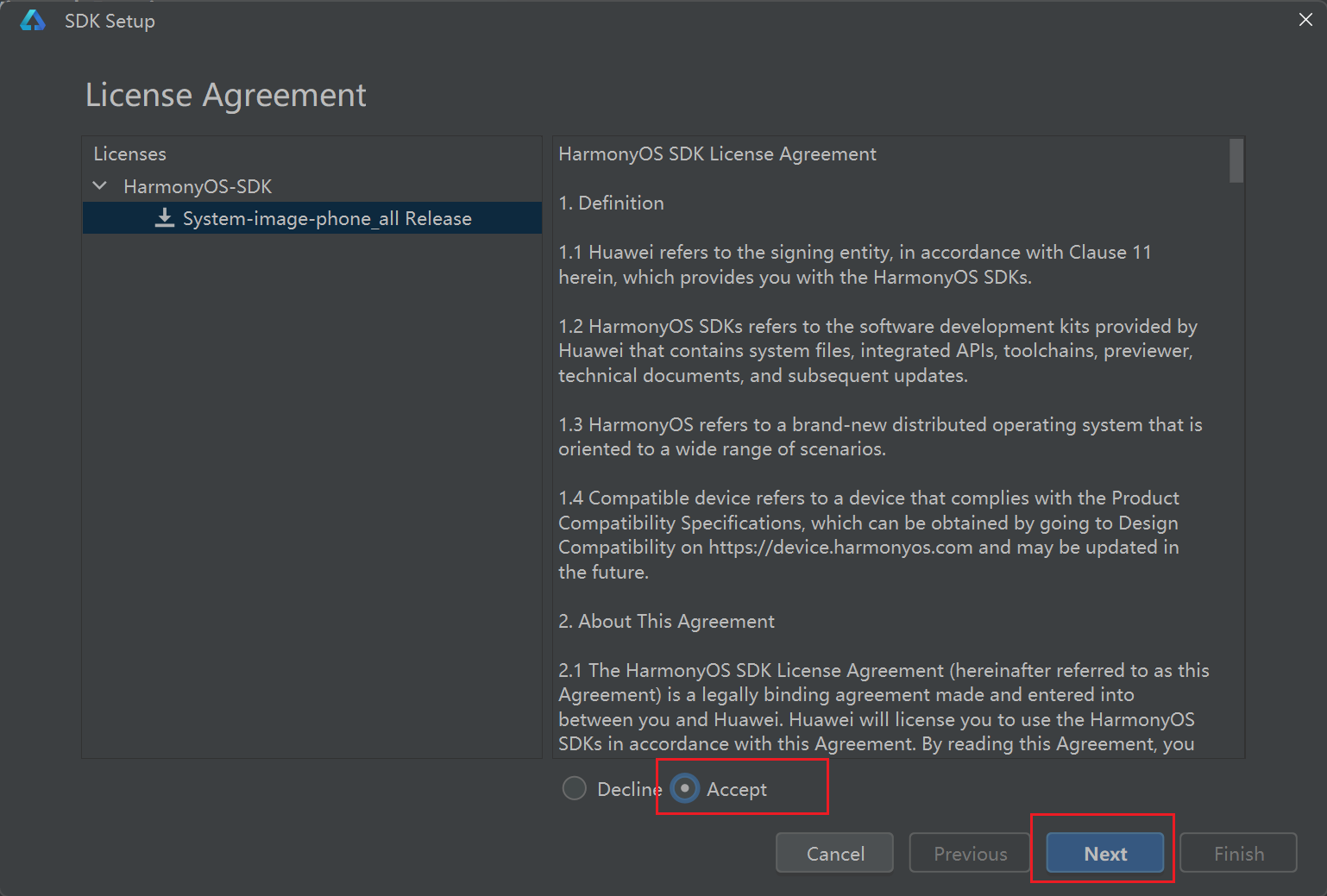Select the Accept radio button
Viewport: 1327px width, 896px height.
pos(685,788)
